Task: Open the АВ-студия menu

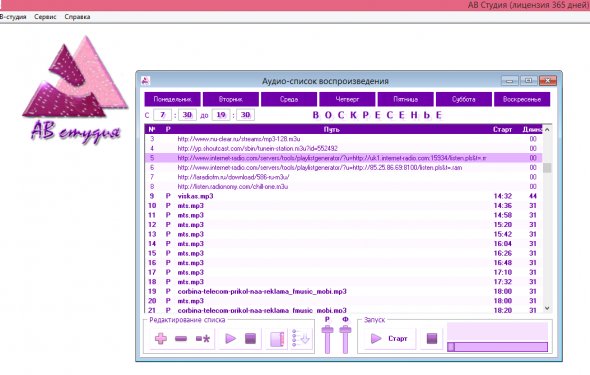Action: [13, 17]
